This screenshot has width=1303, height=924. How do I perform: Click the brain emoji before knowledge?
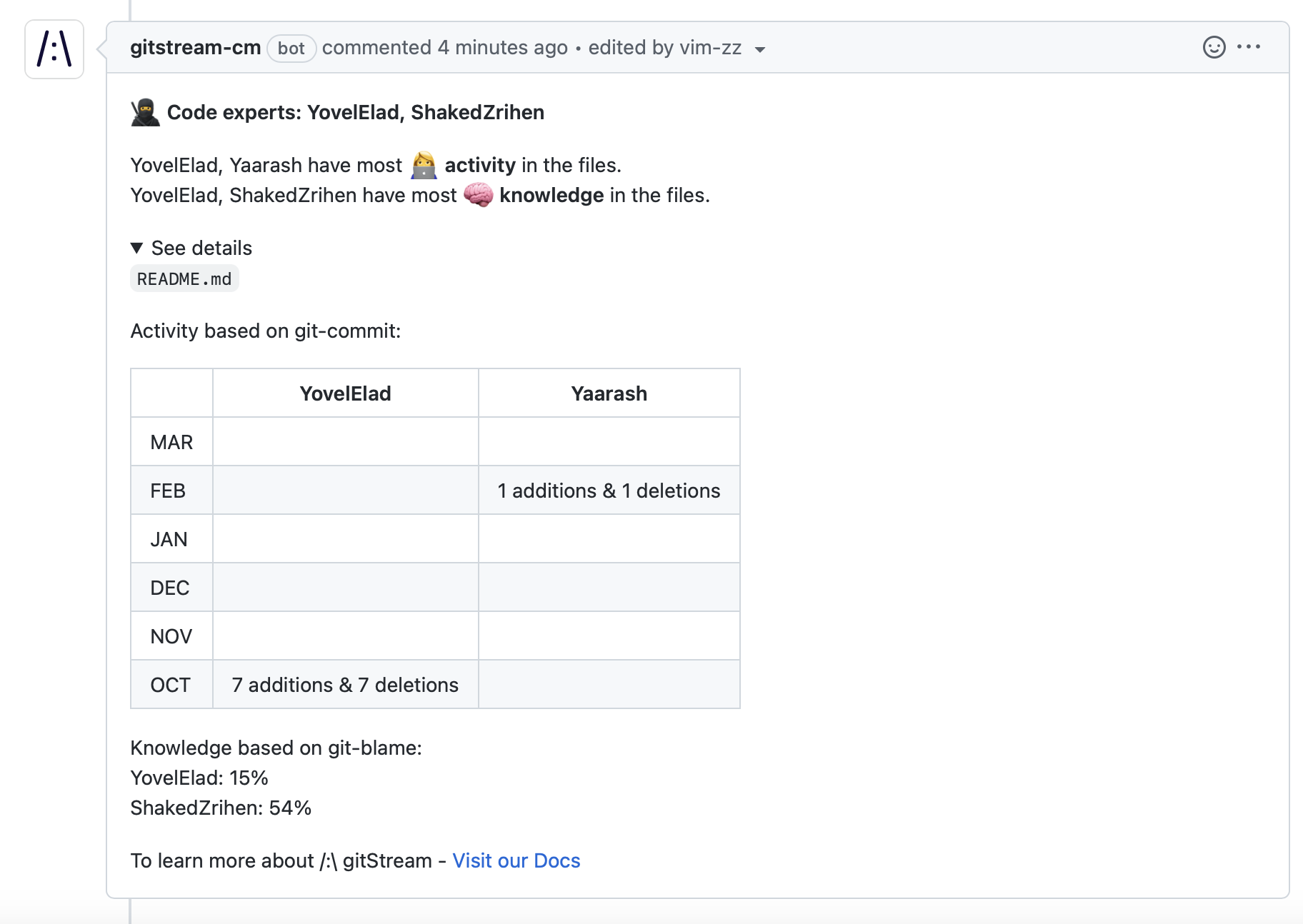click(479, 194)
